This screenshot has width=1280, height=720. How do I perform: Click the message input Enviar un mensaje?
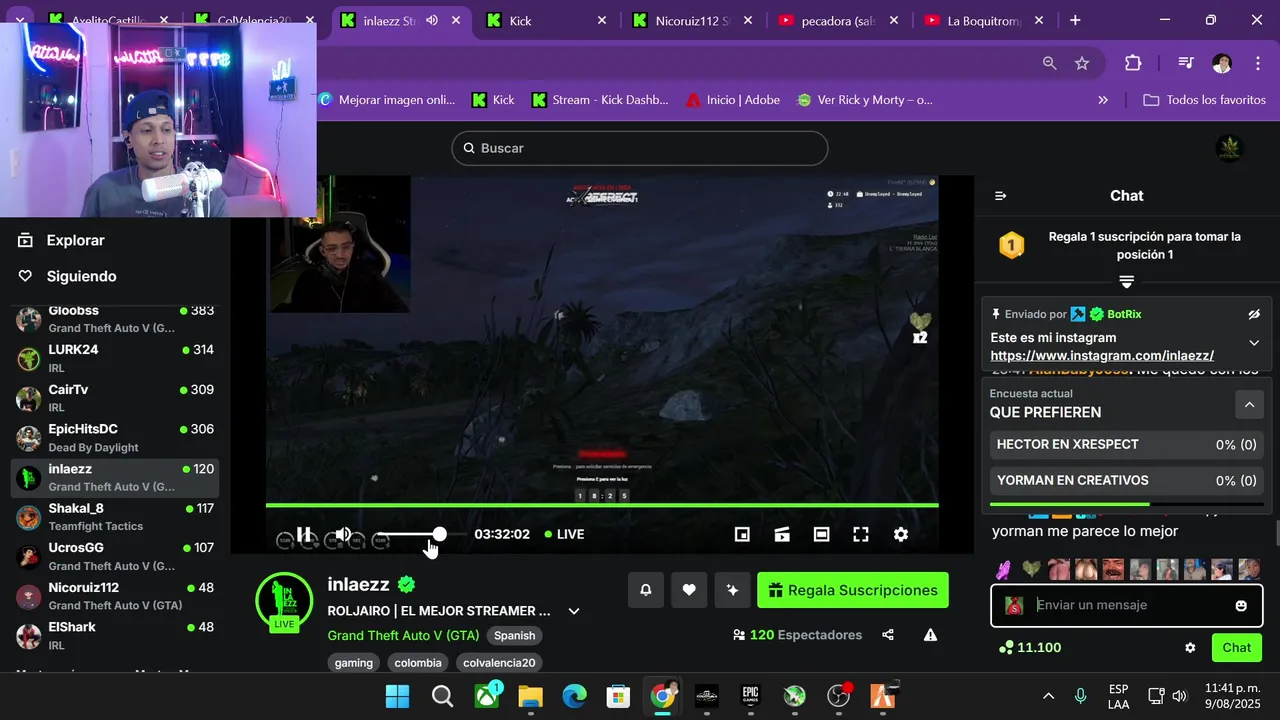(1127, 605)
